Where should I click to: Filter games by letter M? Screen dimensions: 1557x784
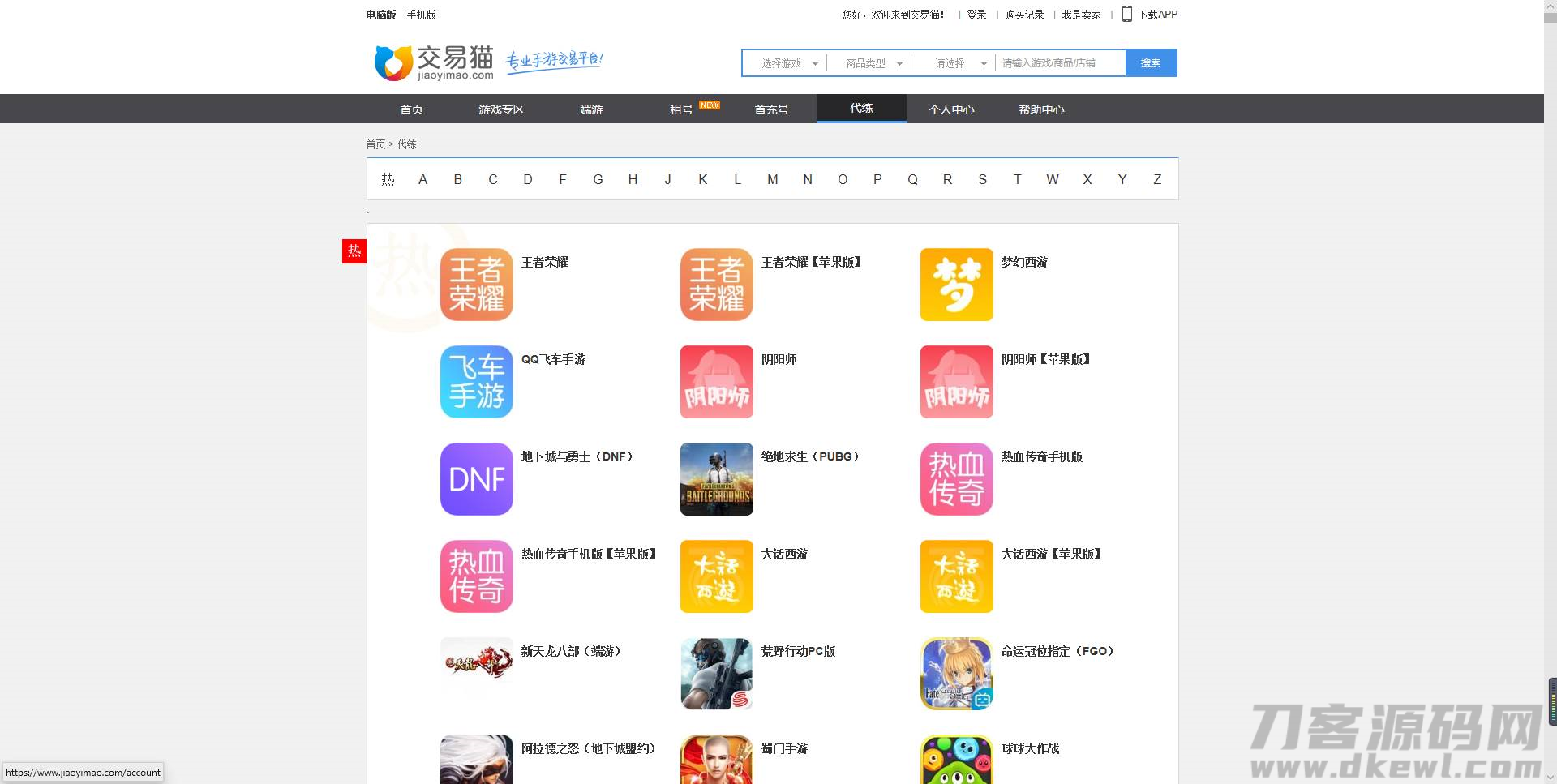coord(773,179)
